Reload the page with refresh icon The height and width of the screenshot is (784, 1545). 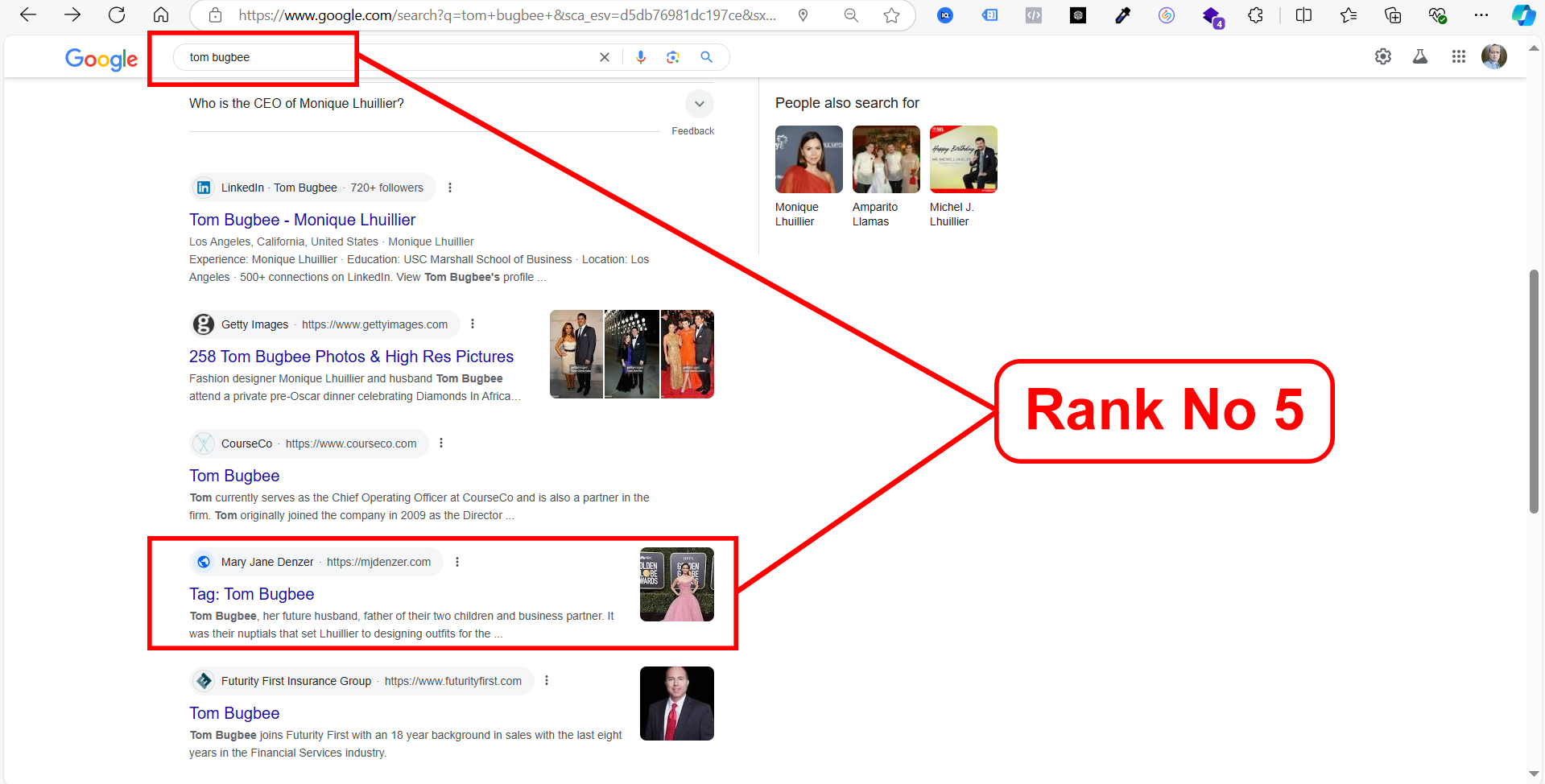point(117,14)
